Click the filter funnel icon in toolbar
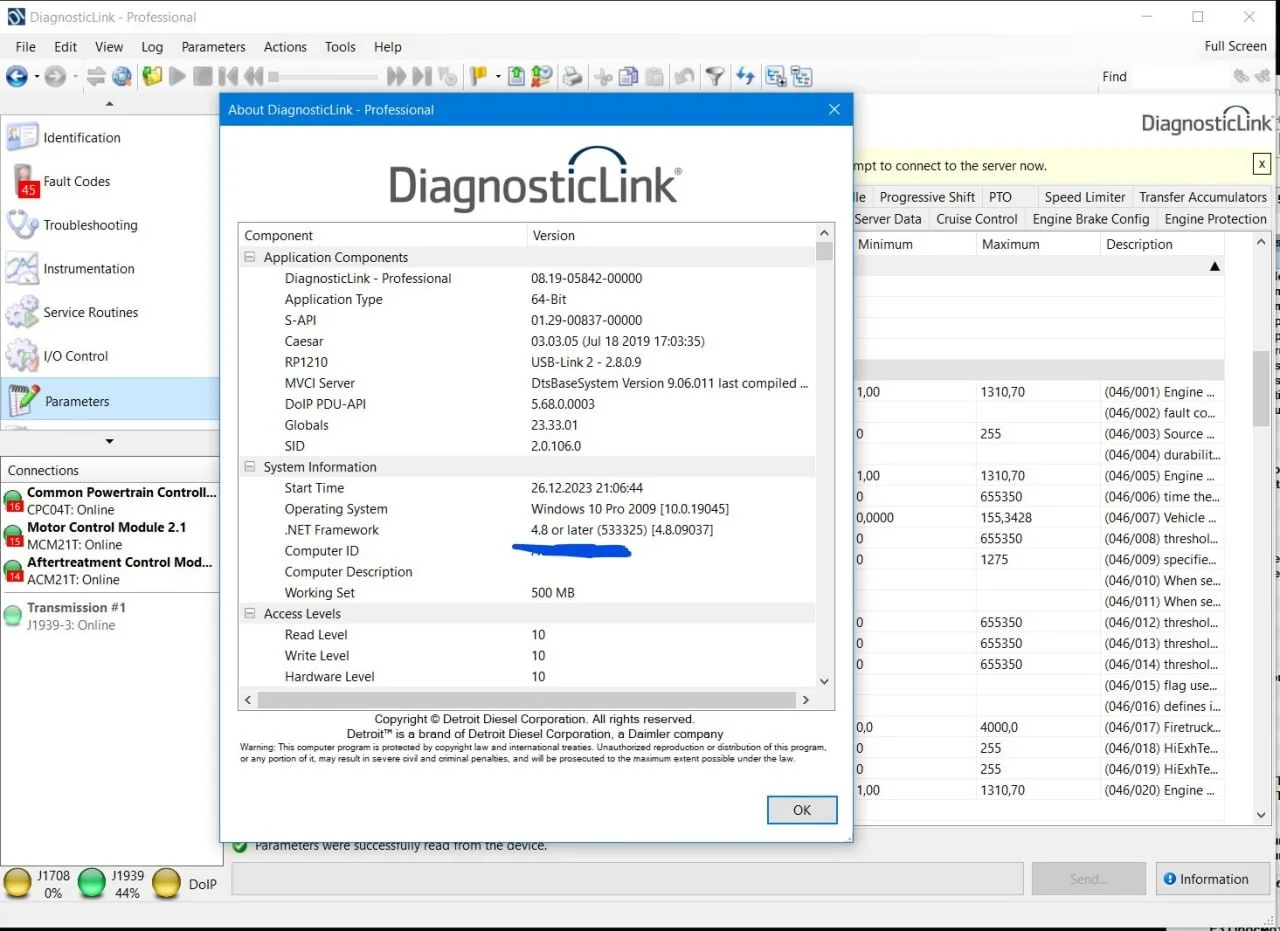Image resolution: width=1280 pixels, height=931 pixels. (715, 76)
